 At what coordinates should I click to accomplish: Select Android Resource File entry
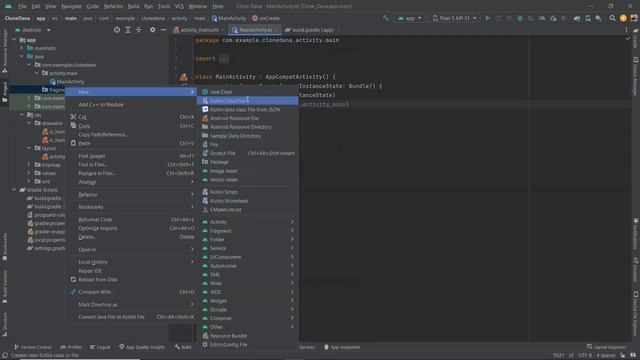pos(248,118)
